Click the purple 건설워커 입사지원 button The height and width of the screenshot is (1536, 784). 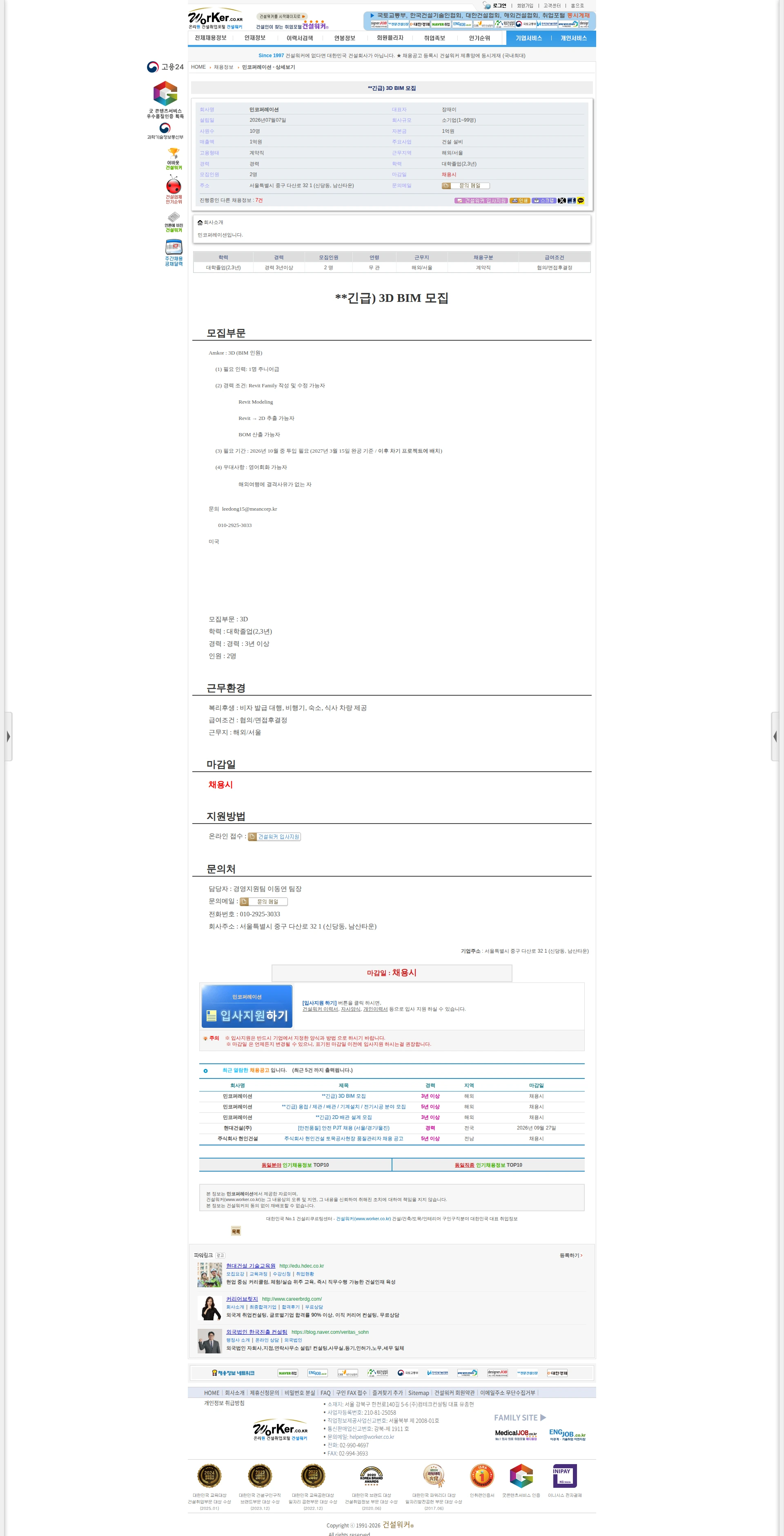pos(481,200)
